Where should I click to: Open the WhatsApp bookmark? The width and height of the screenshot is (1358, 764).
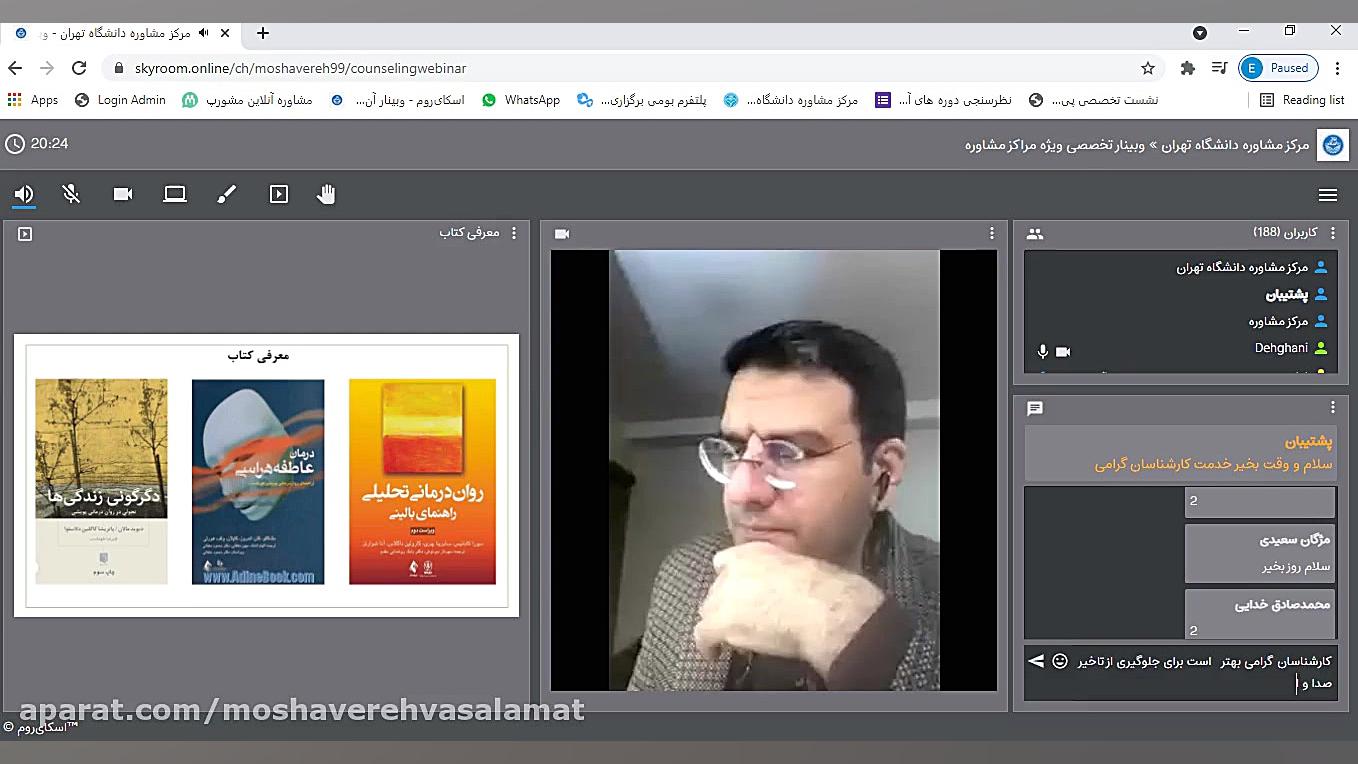pyautogui.click(x=521, y=100)
